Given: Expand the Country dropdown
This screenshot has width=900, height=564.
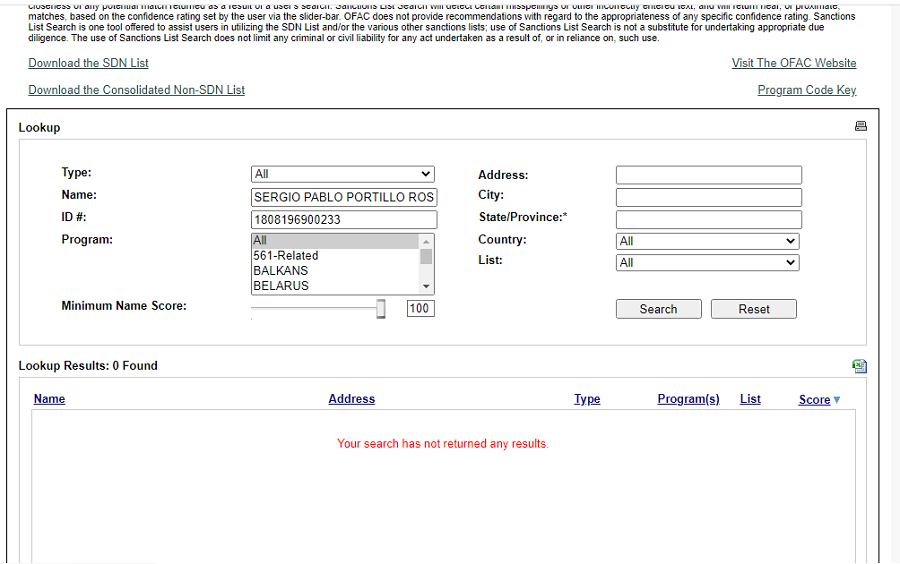Looking at the screenshot, I should point(707,241).
